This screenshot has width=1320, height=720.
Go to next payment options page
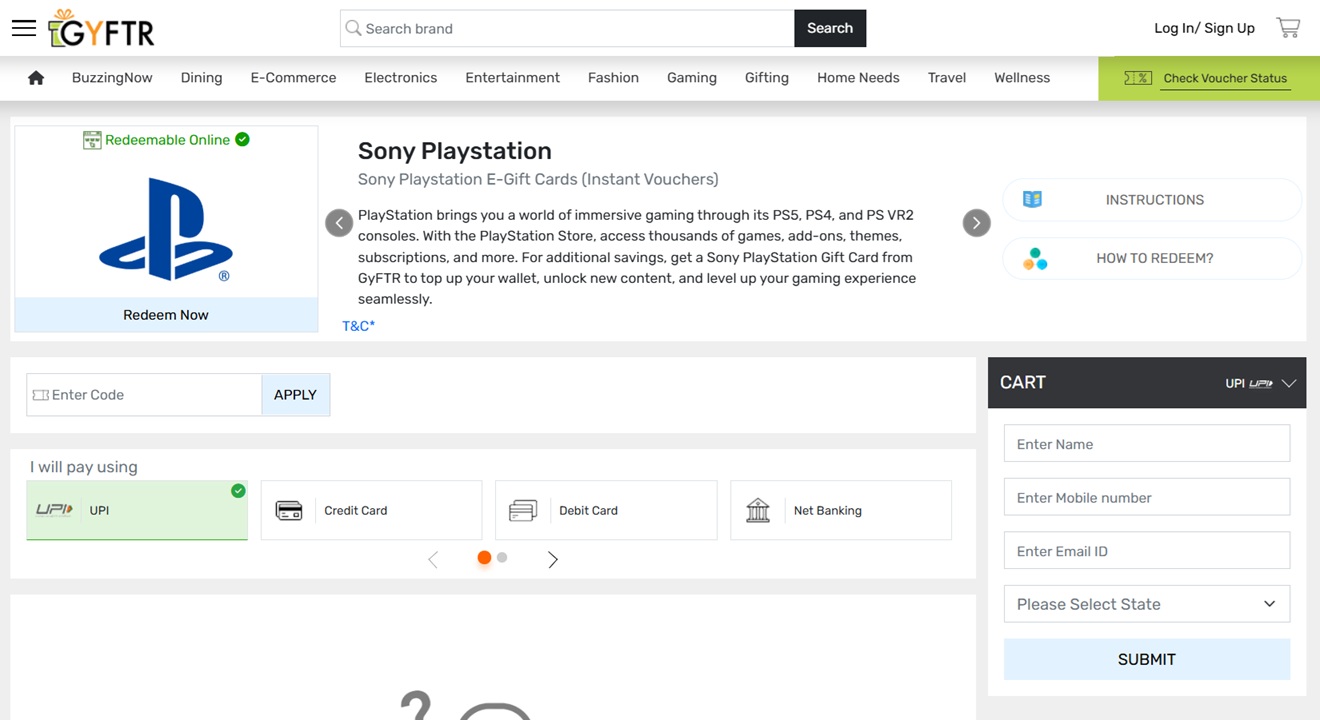553,560
